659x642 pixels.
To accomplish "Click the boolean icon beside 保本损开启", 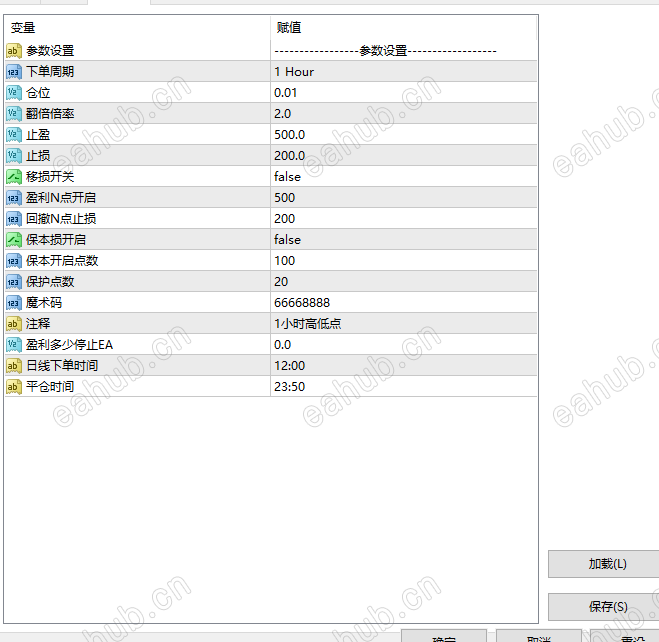I will click(13, 240).
